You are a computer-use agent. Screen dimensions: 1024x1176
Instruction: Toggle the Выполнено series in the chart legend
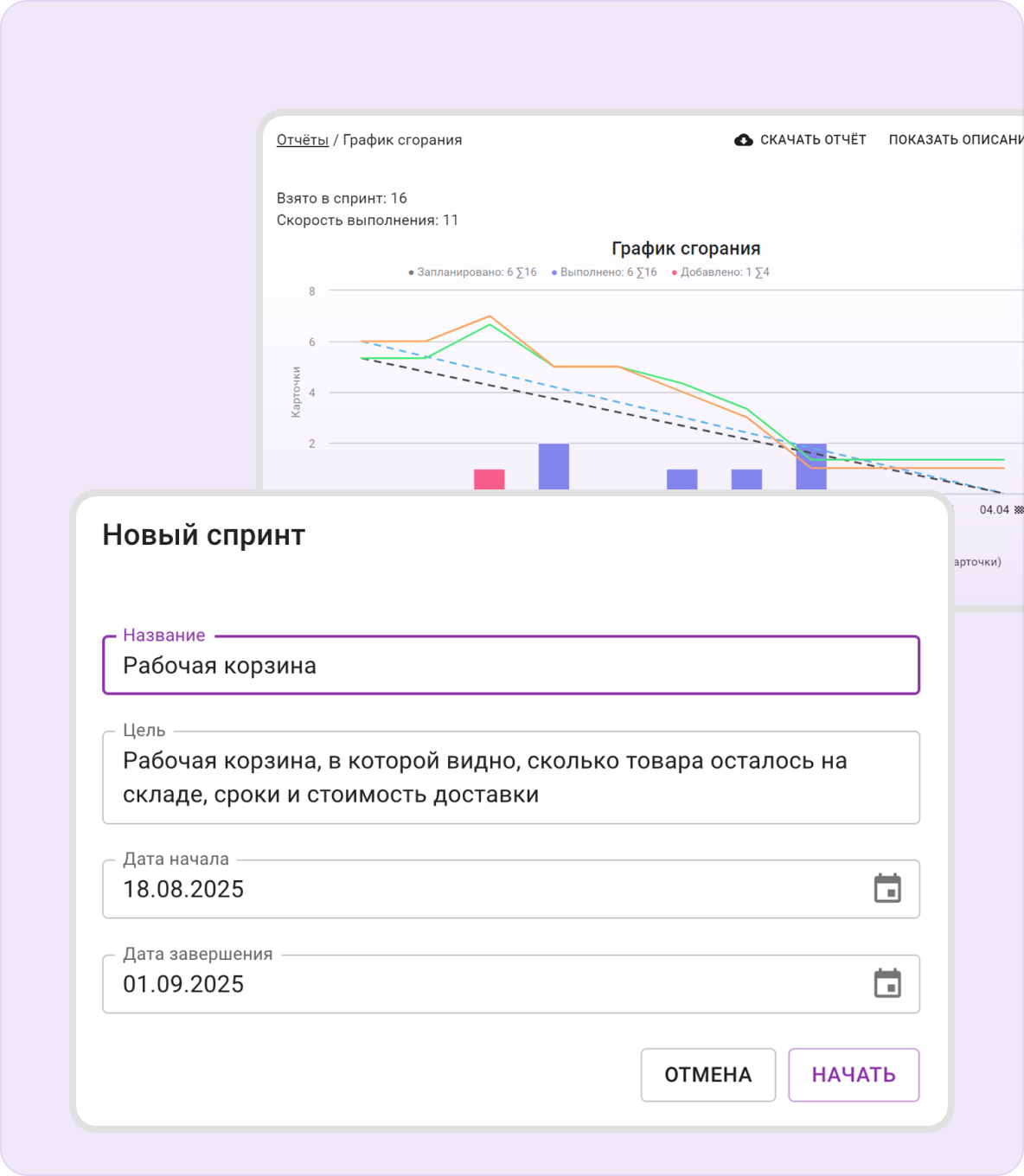click(x=605, y=272)
